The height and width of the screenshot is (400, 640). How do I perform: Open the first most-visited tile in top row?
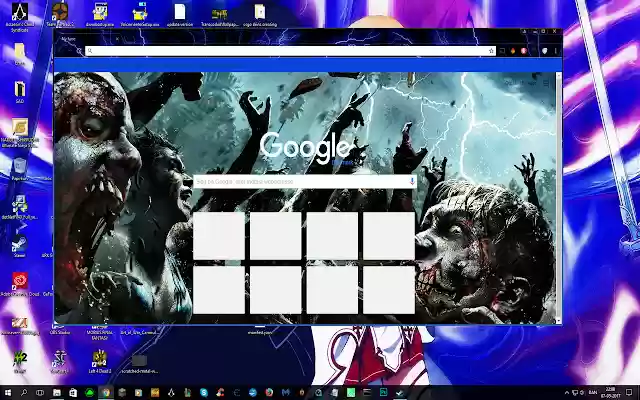coord(219,236)
